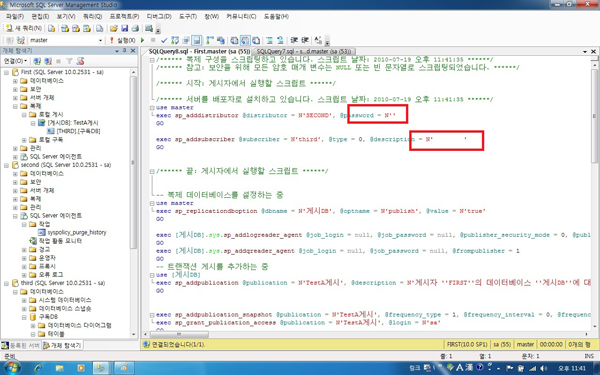Click the Object Explorer Connect icon beside 연결(O)
Image resolution: width=600 pixels, height=375 pixels.
[x=37, y=61]
